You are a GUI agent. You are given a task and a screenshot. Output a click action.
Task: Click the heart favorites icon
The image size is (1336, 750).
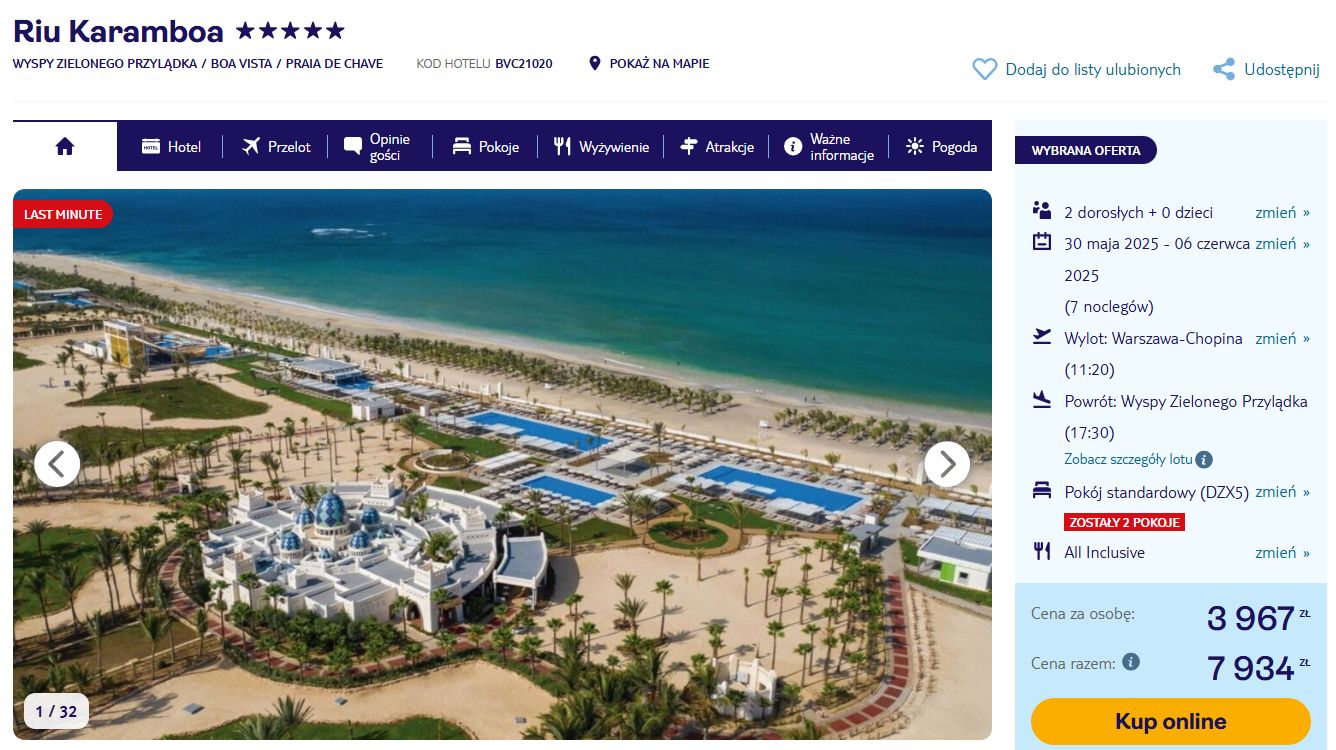tap(985, 69)
